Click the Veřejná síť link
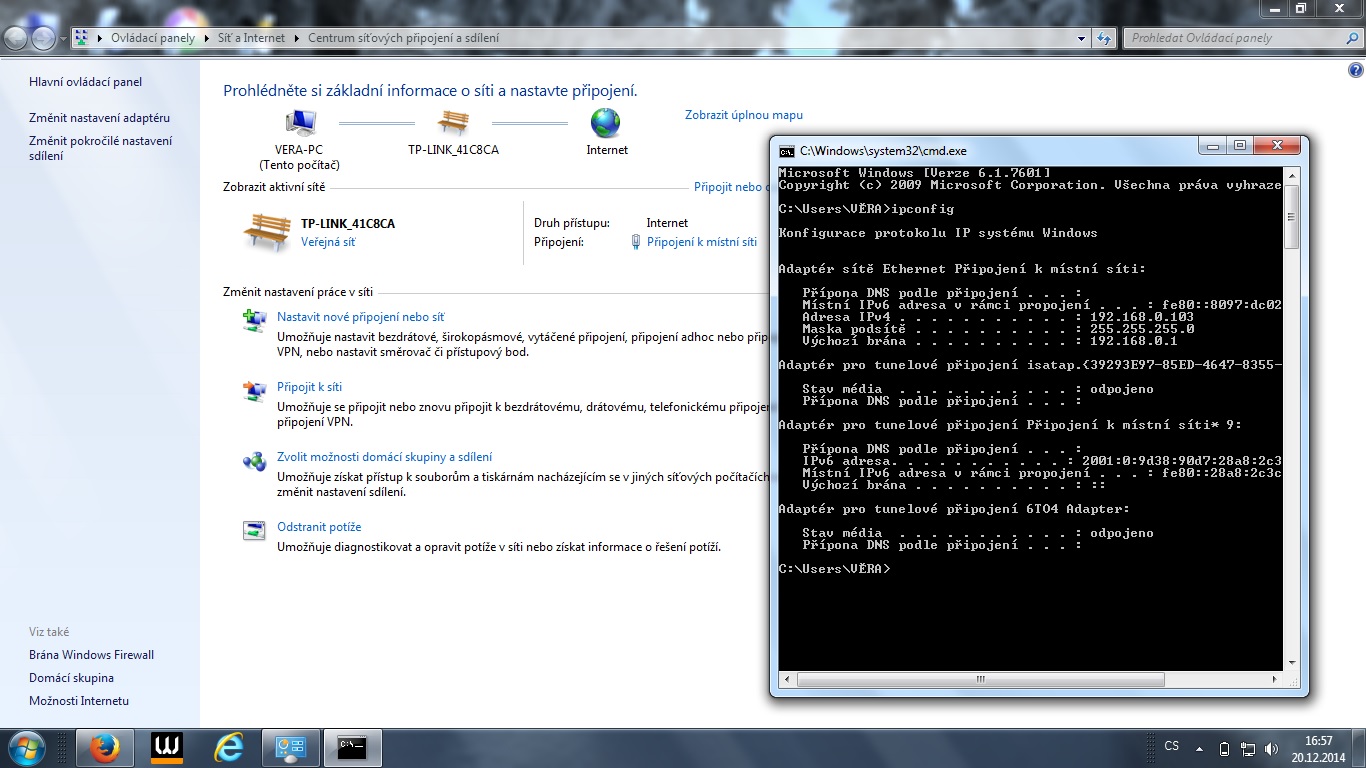Screen dimensions: 1366x768 (328, 242)
